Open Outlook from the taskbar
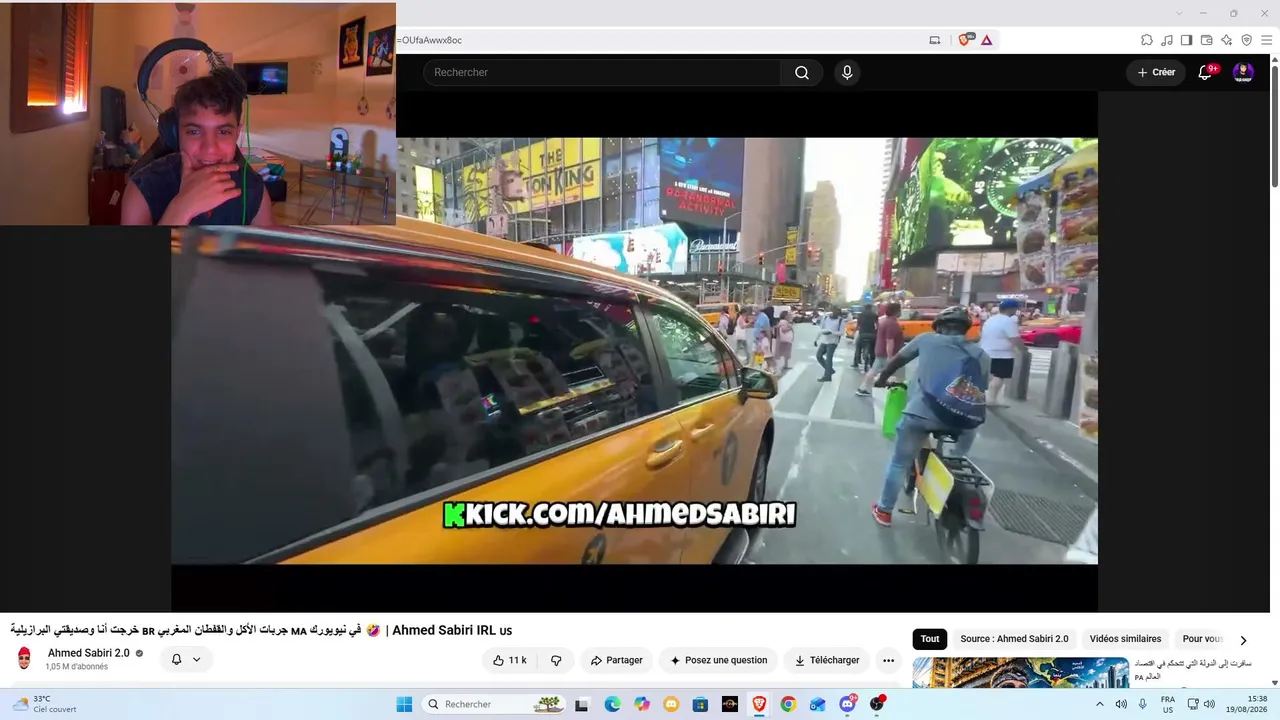Image resolution: width=1280 pixels, height=720 pixels. pos(818,704)
